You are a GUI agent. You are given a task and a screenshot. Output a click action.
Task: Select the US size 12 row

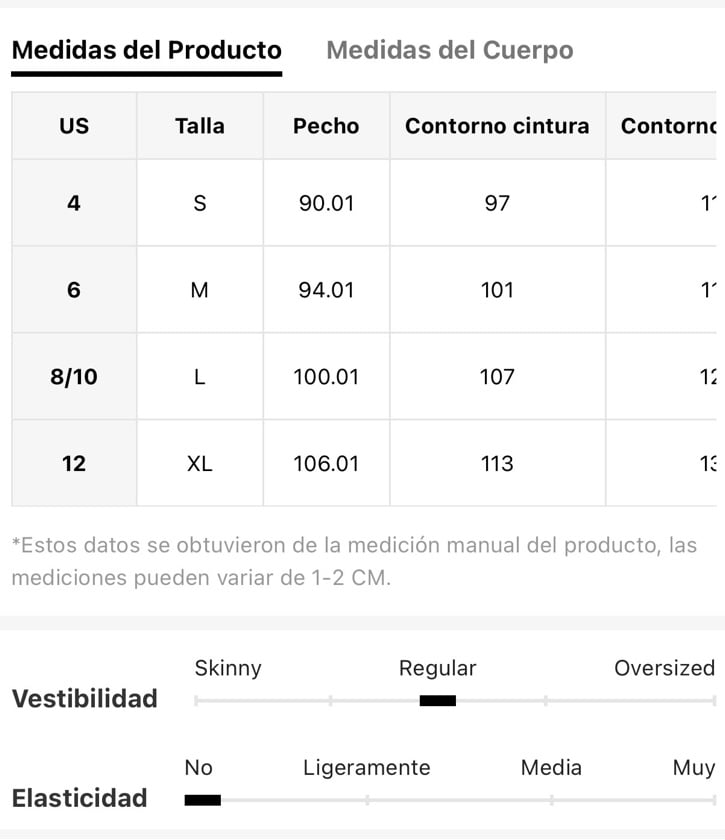pos(364,463)
